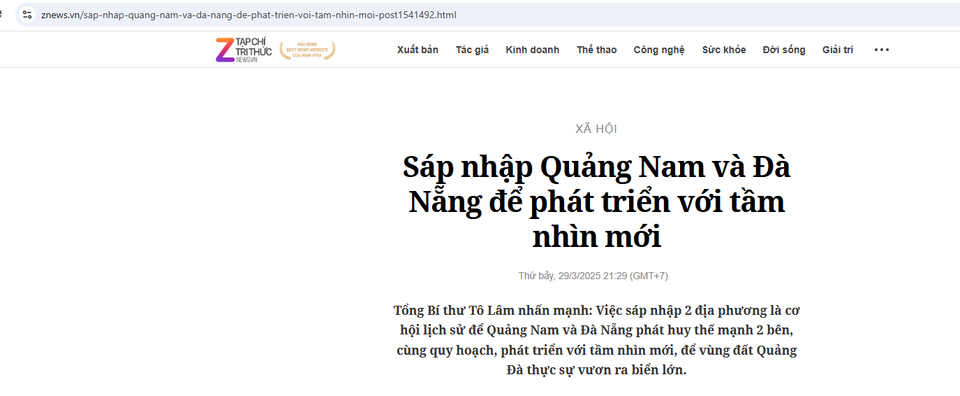Click the znews.vn URL in the address bar
Image resolution: width=960 pixels, height=396 pixels.
[x=249, y=15]
